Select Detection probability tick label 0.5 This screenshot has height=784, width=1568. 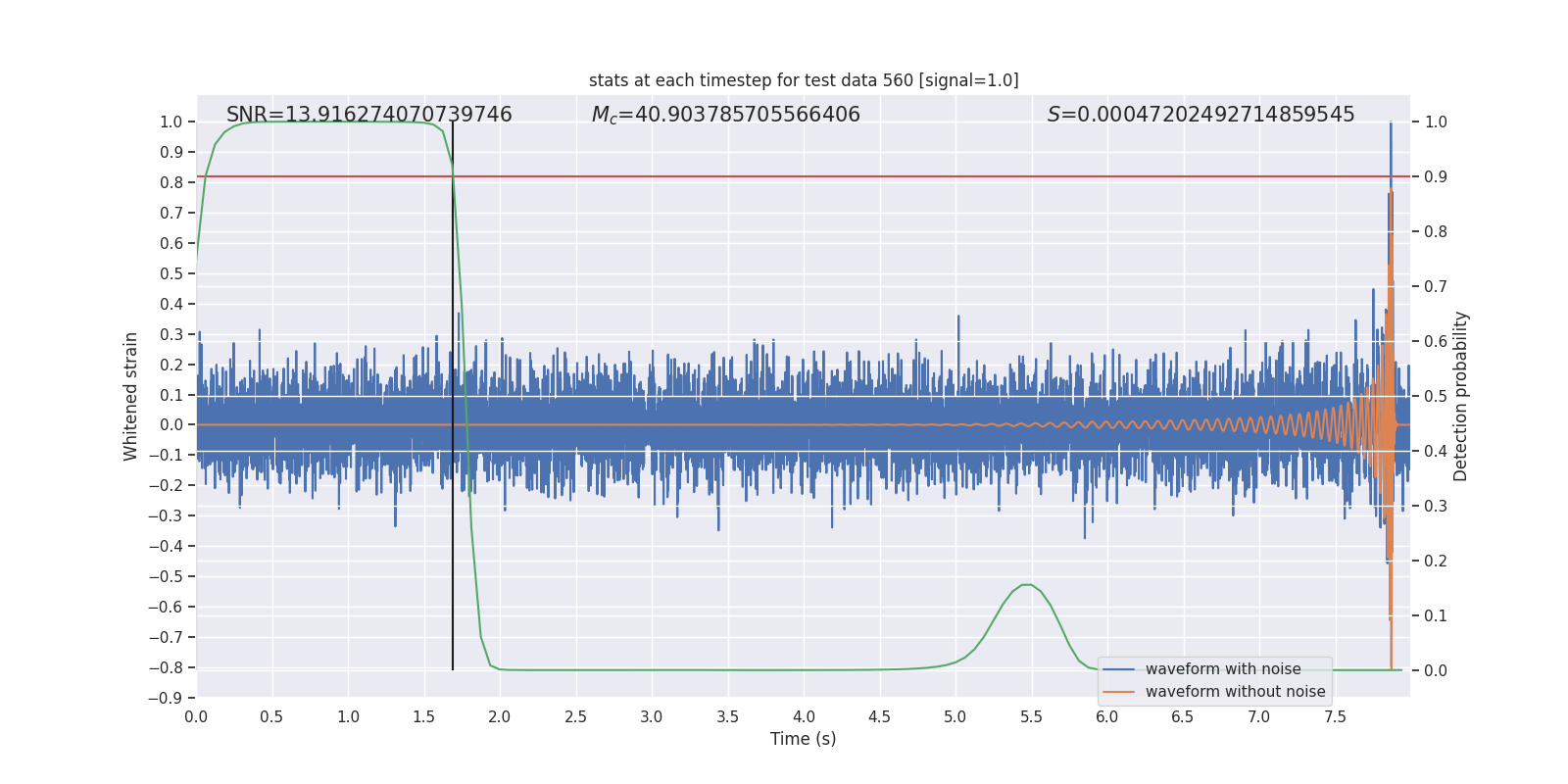pos(1436,396)
